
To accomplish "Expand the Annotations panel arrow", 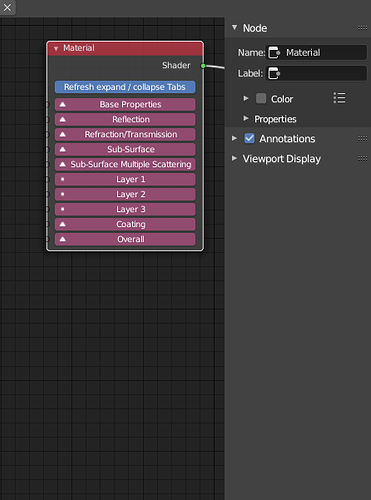I will pos(235,138).
